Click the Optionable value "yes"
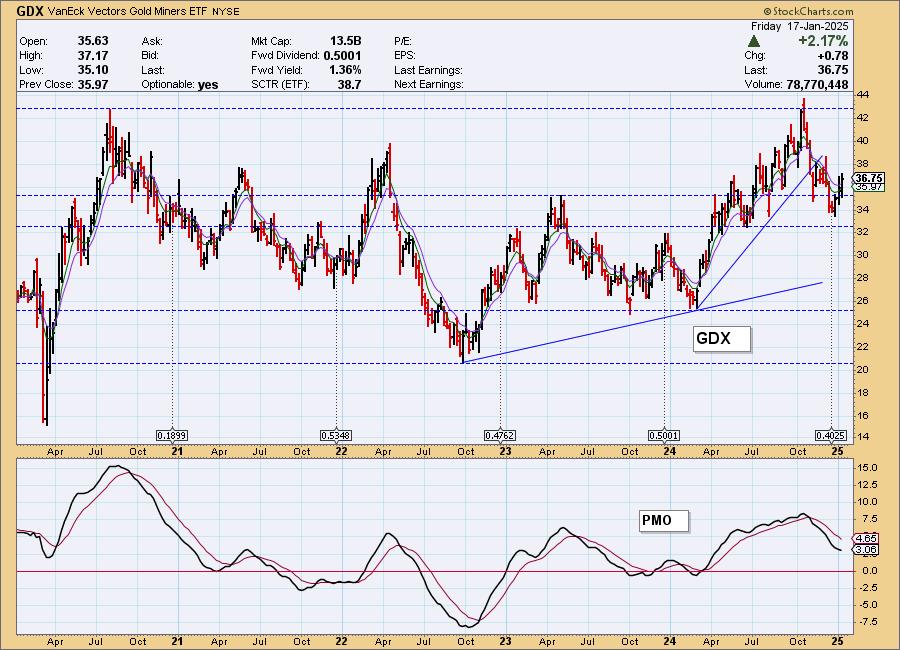Screen dimensions: 900x650 [208, 84]
